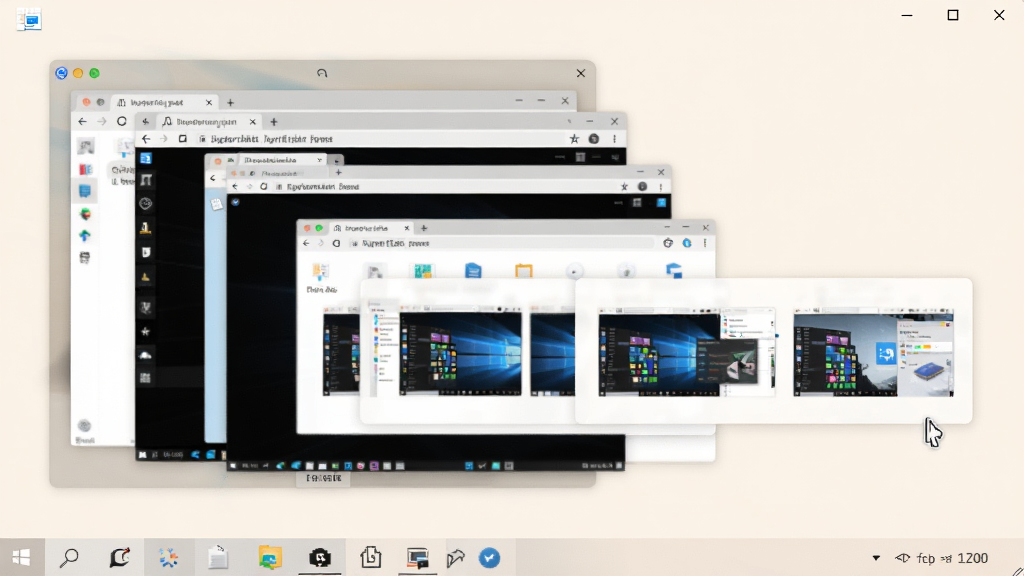Open the taskbar clock showing 1200

coord(972,558)
